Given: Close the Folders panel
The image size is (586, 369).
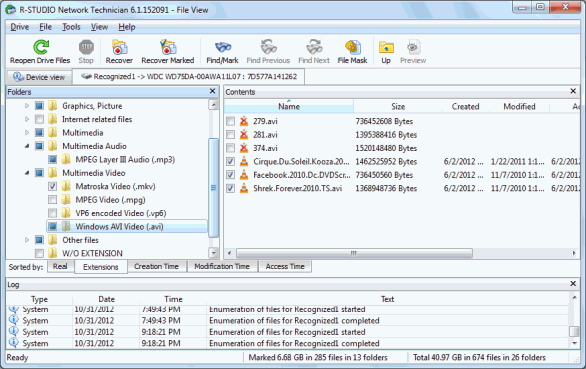Looking at the screenshot, I should [213, 91].
